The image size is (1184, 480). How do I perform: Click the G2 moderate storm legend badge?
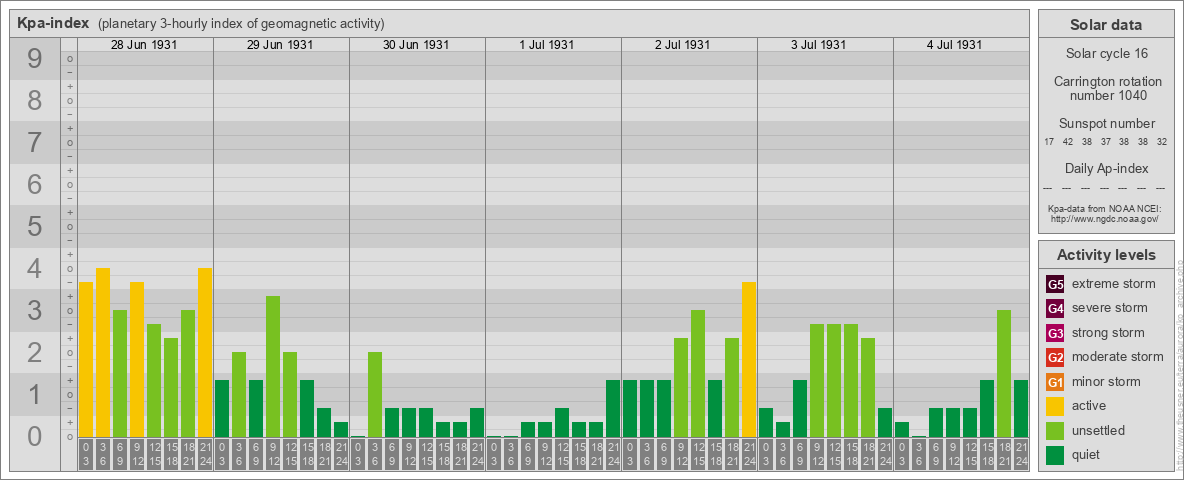(x=1055, y=357)
